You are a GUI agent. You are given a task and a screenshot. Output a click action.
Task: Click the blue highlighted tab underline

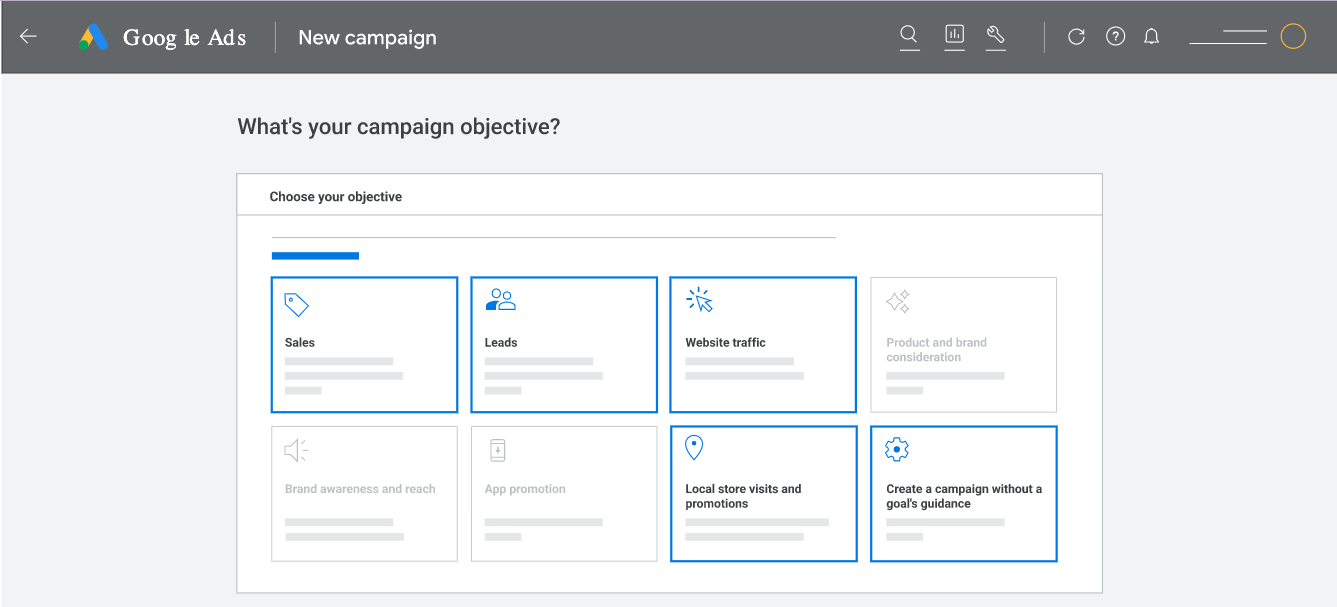tap(315, 256)
